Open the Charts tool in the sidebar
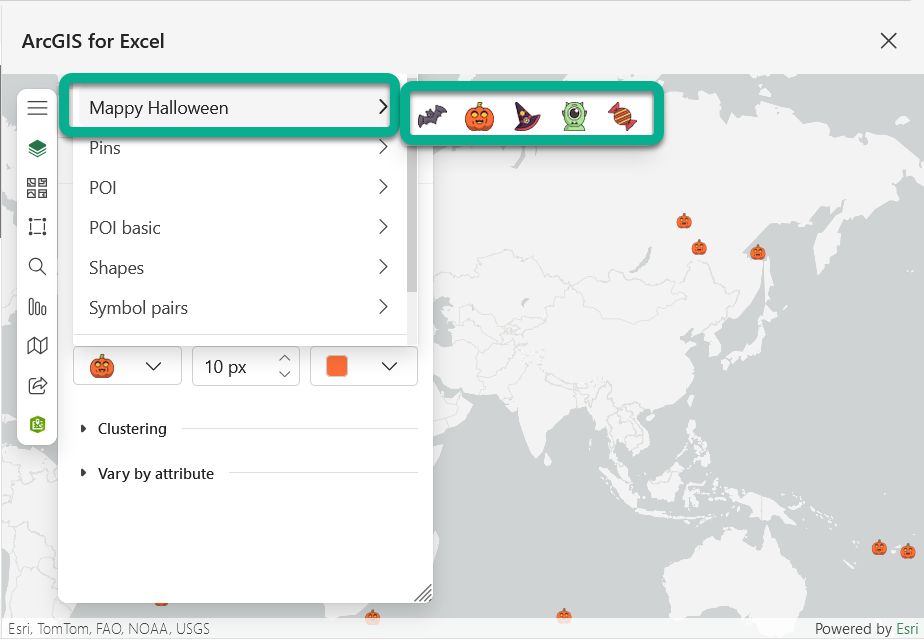Viewport: 924px width, 640px height. 37,307
